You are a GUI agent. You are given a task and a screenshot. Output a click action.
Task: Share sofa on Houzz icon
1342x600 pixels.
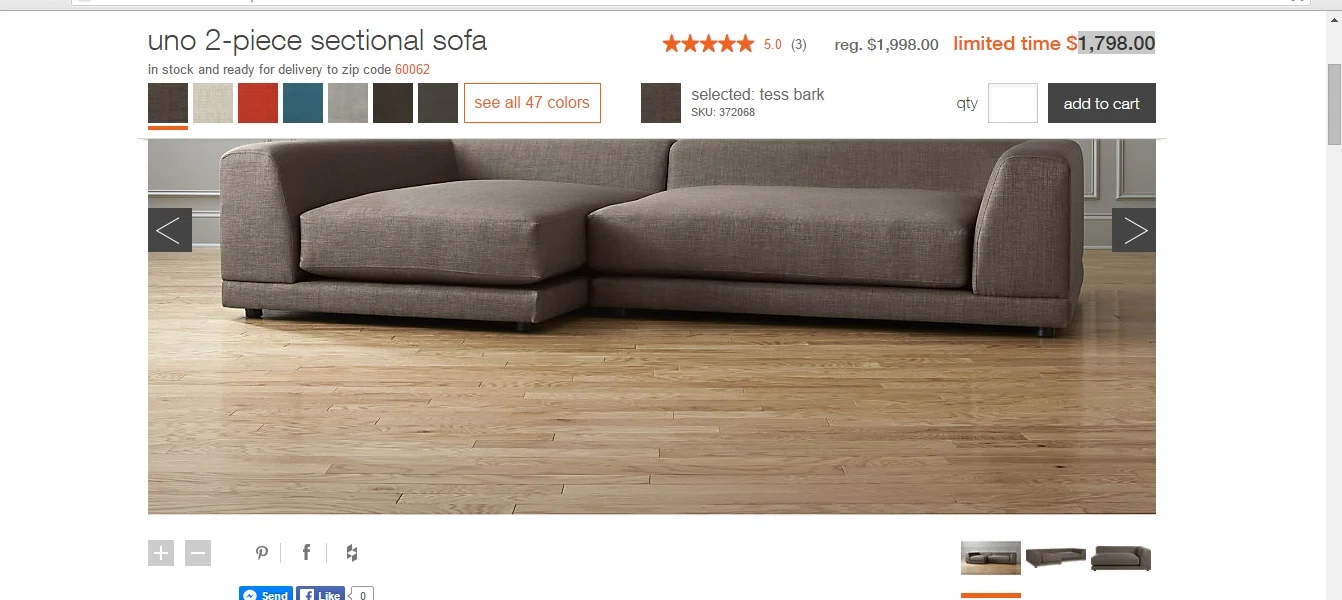pos(352,553)
